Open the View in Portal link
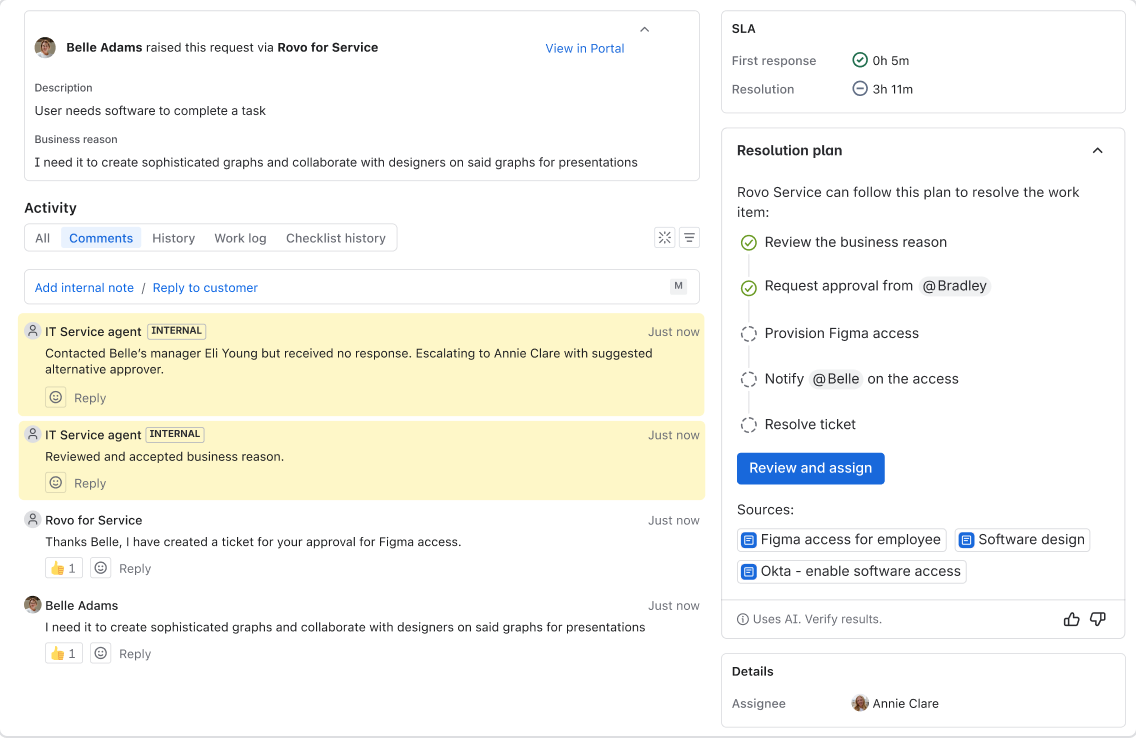The height and width of the screenshot is (738, 1136). pos(584,48)
